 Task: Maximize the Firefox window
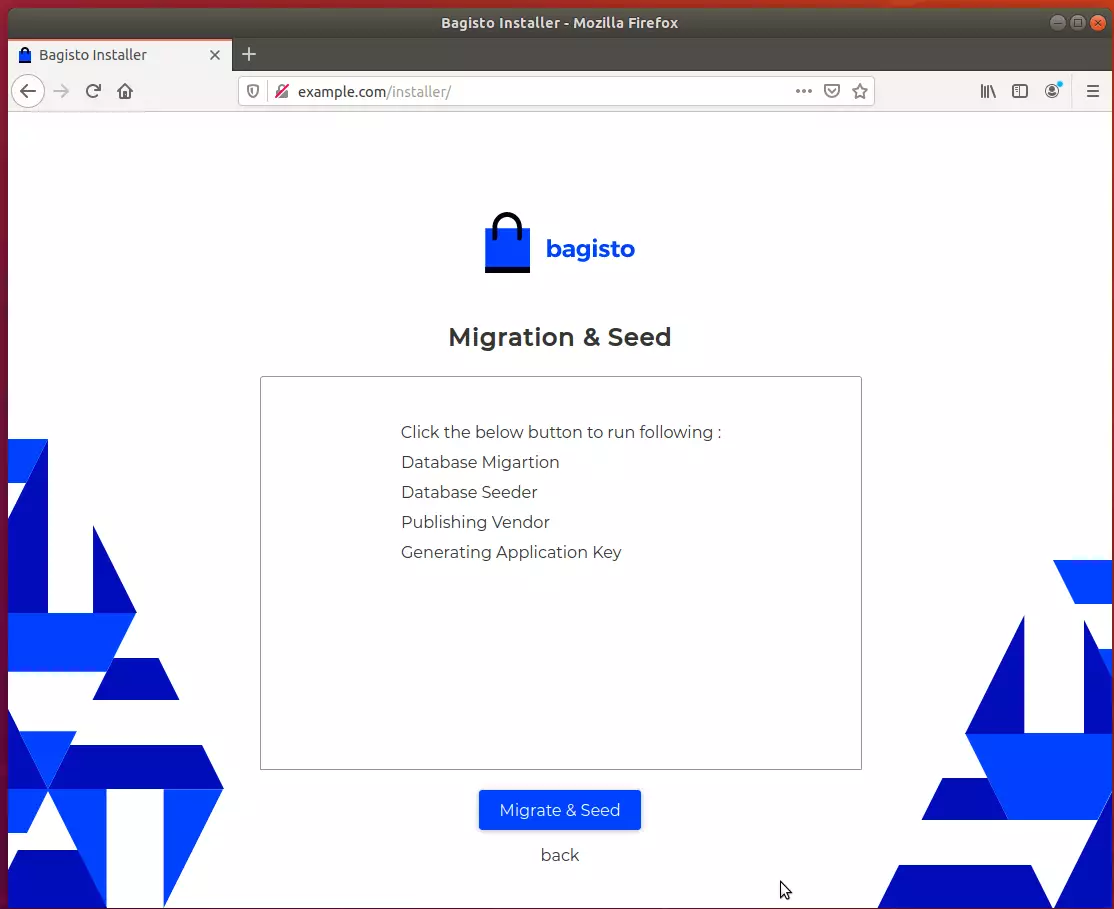(1078, 23)
